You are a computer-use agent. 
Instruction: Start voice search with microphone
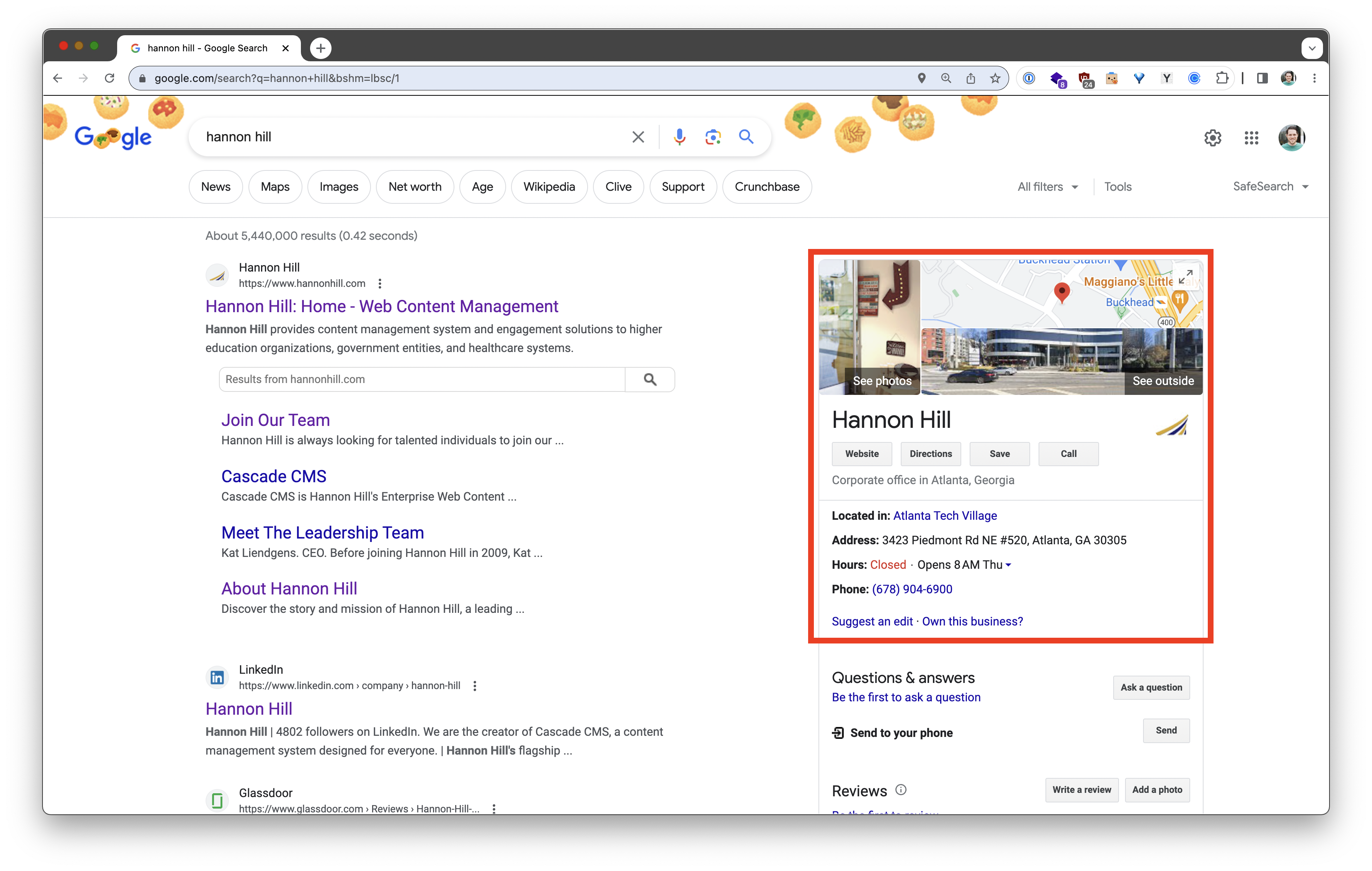click(679, 137)
